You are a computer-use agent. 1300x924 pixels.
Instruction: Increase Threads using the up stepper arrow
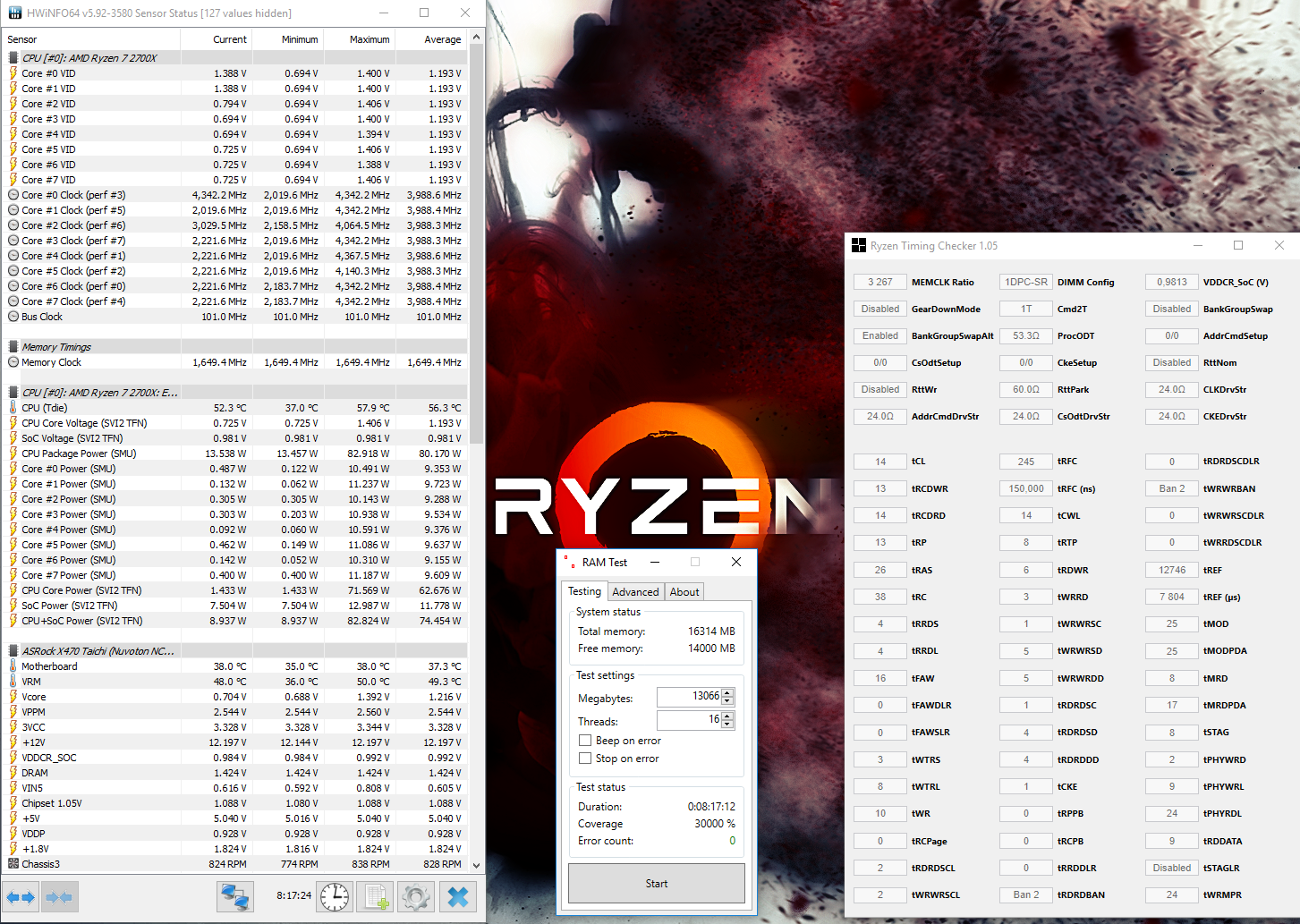(727, 716)
